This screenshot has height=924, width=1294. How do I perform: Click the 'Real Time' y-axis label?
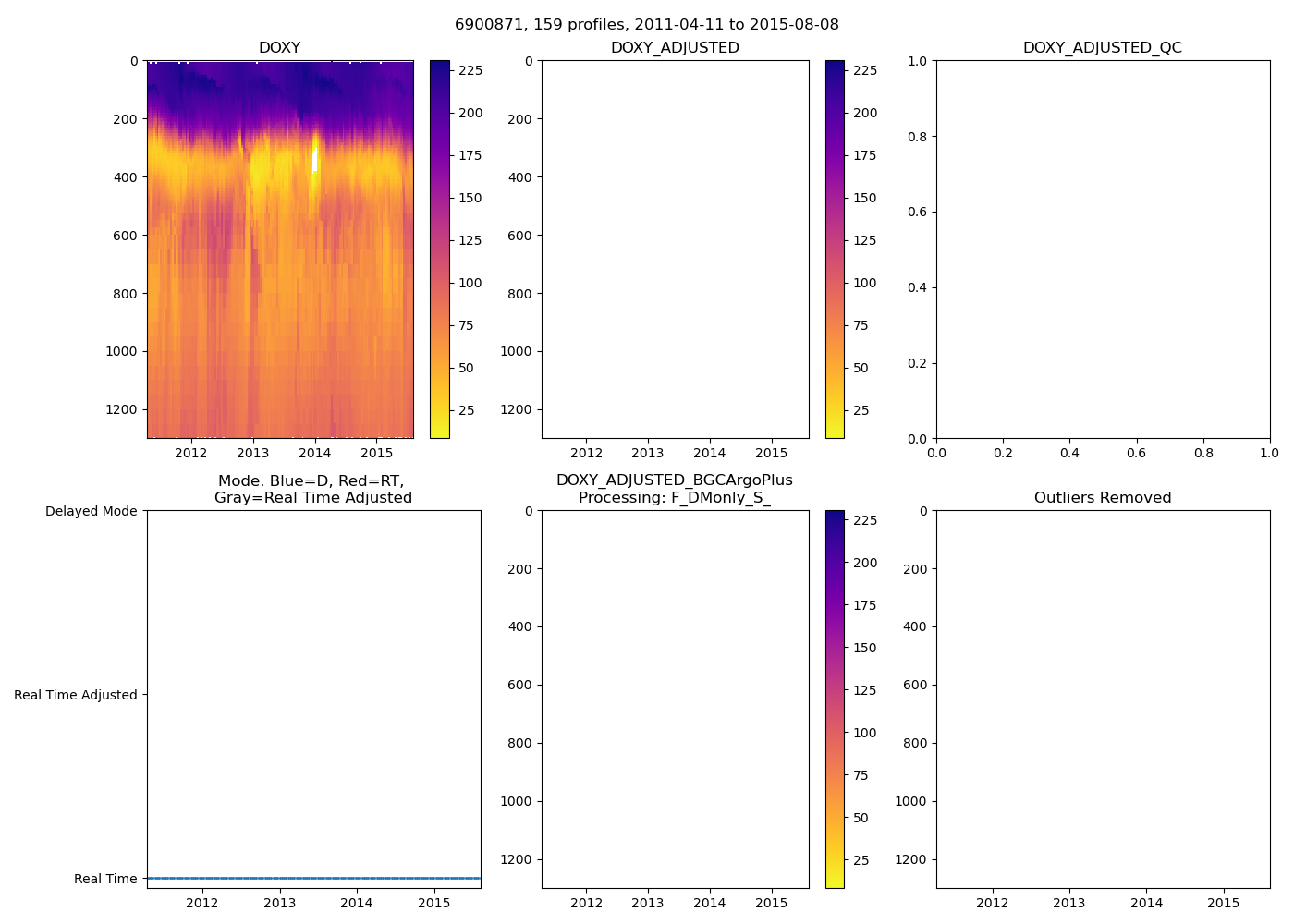click(x=105, y=879)
